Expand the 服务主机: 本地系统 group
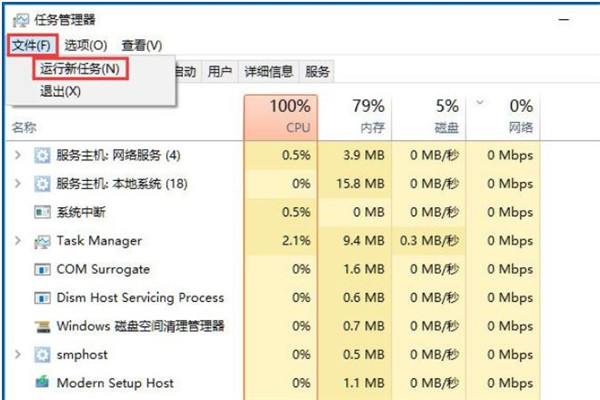600x400 pixels. pyautogui.click(x=17, y=184)
